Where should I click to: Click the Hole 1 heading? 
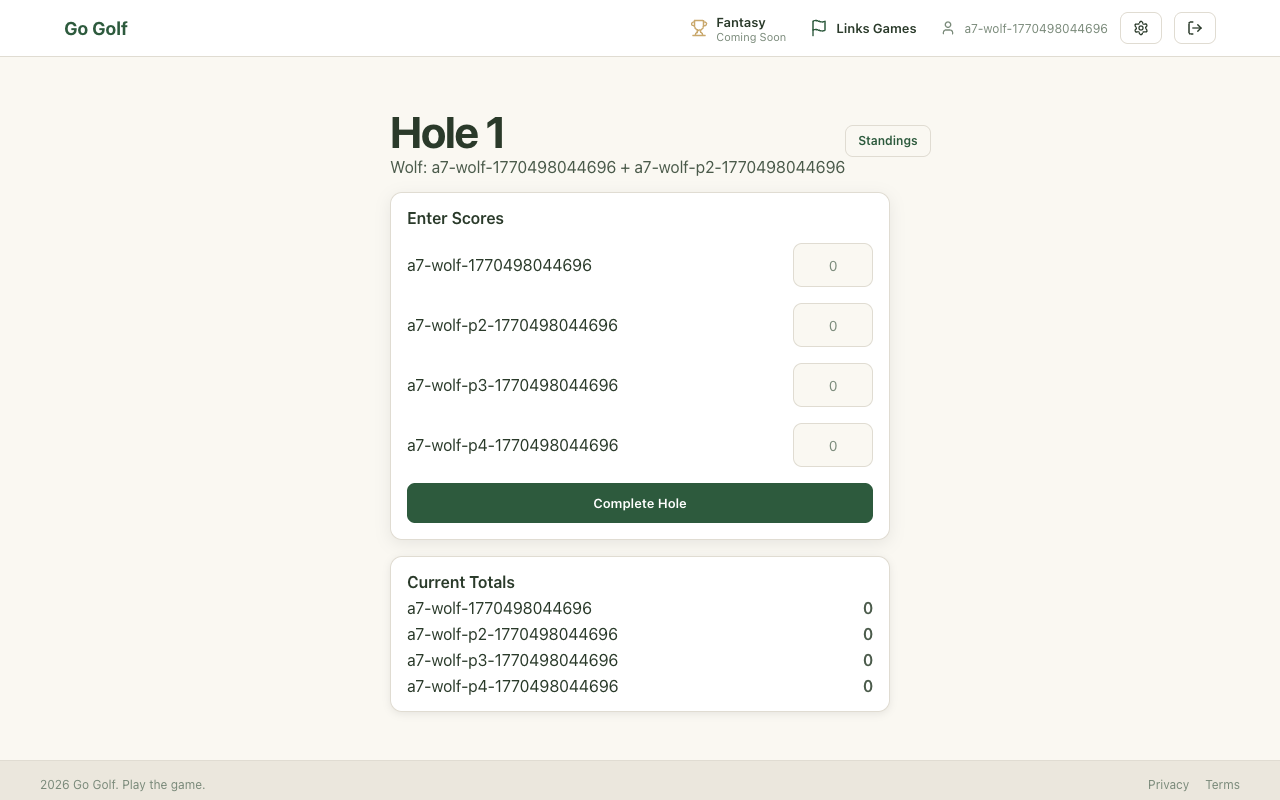coord(447,133)
